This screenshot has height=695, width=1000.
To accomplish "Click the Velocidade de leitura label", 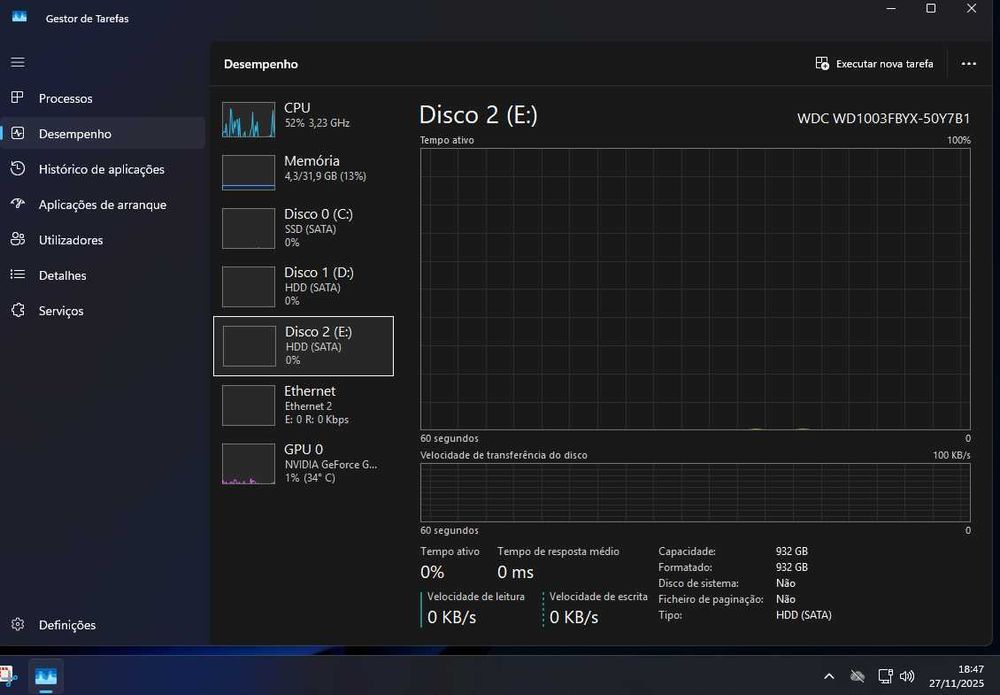I will pyautogui.click(x=476, y=596).
